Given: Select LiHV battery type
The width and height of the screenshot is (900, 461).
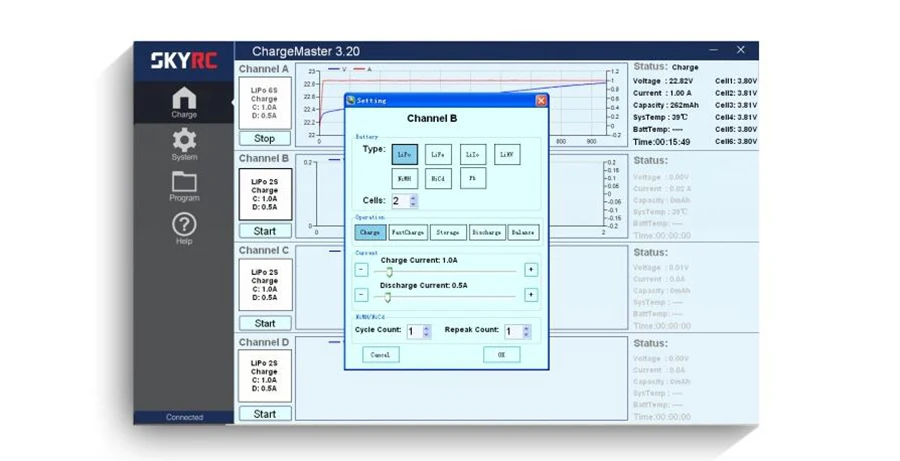Looking at the screenshot, I should coord(507,154).
